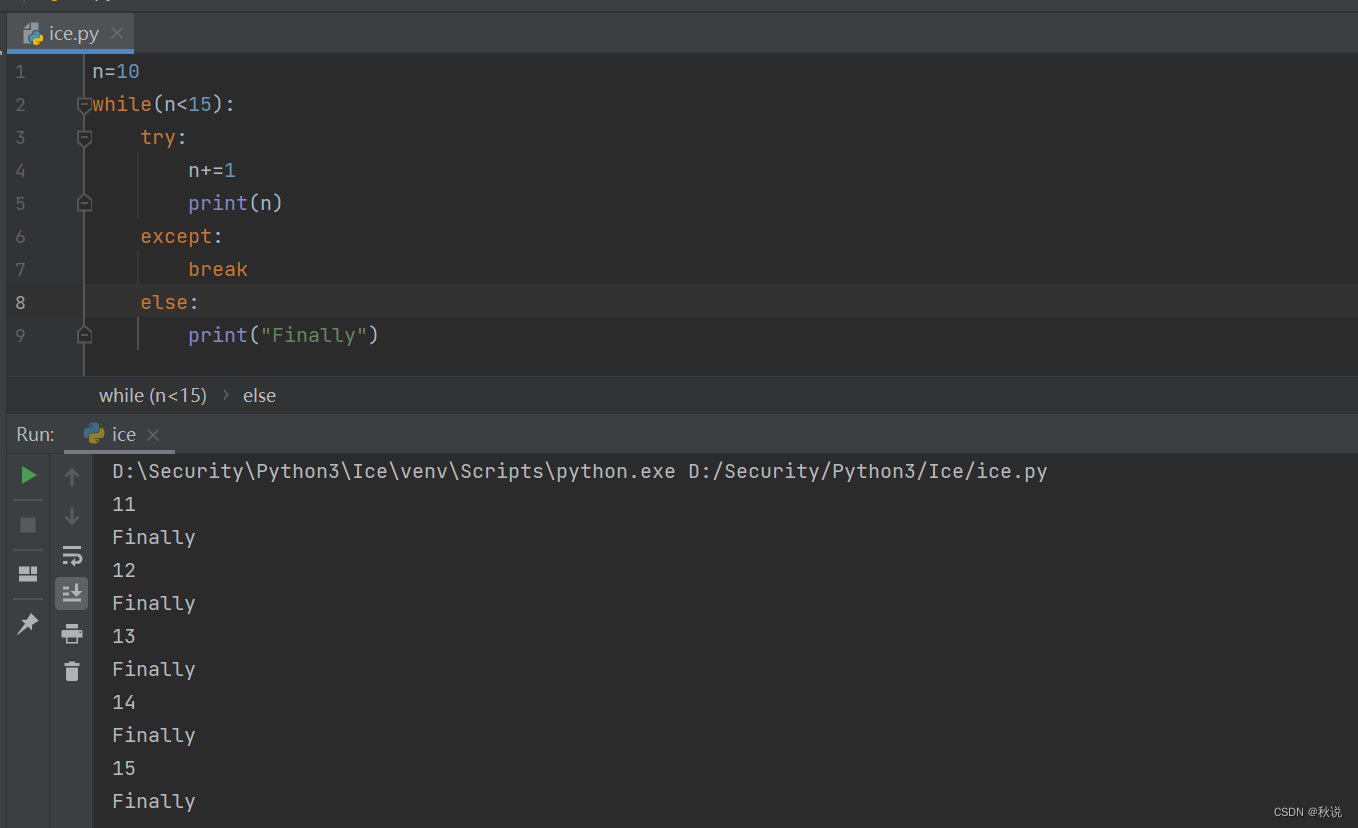This screenshot has width=1358, height=828.
Task: Collapse the while loop fold marker
Action: [84, 105]
